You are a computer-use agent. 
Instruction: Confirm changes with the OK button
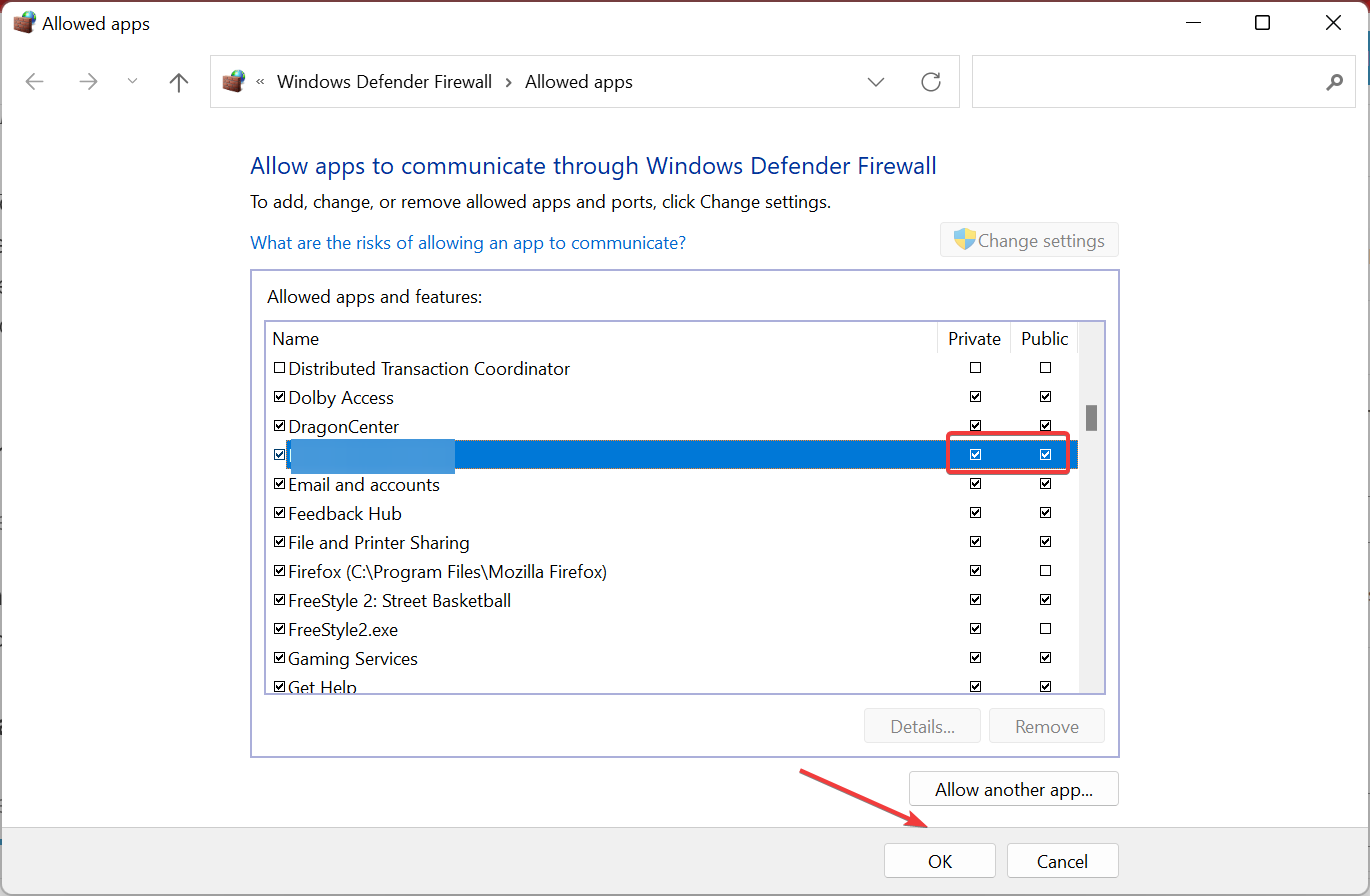coord(939,861)
